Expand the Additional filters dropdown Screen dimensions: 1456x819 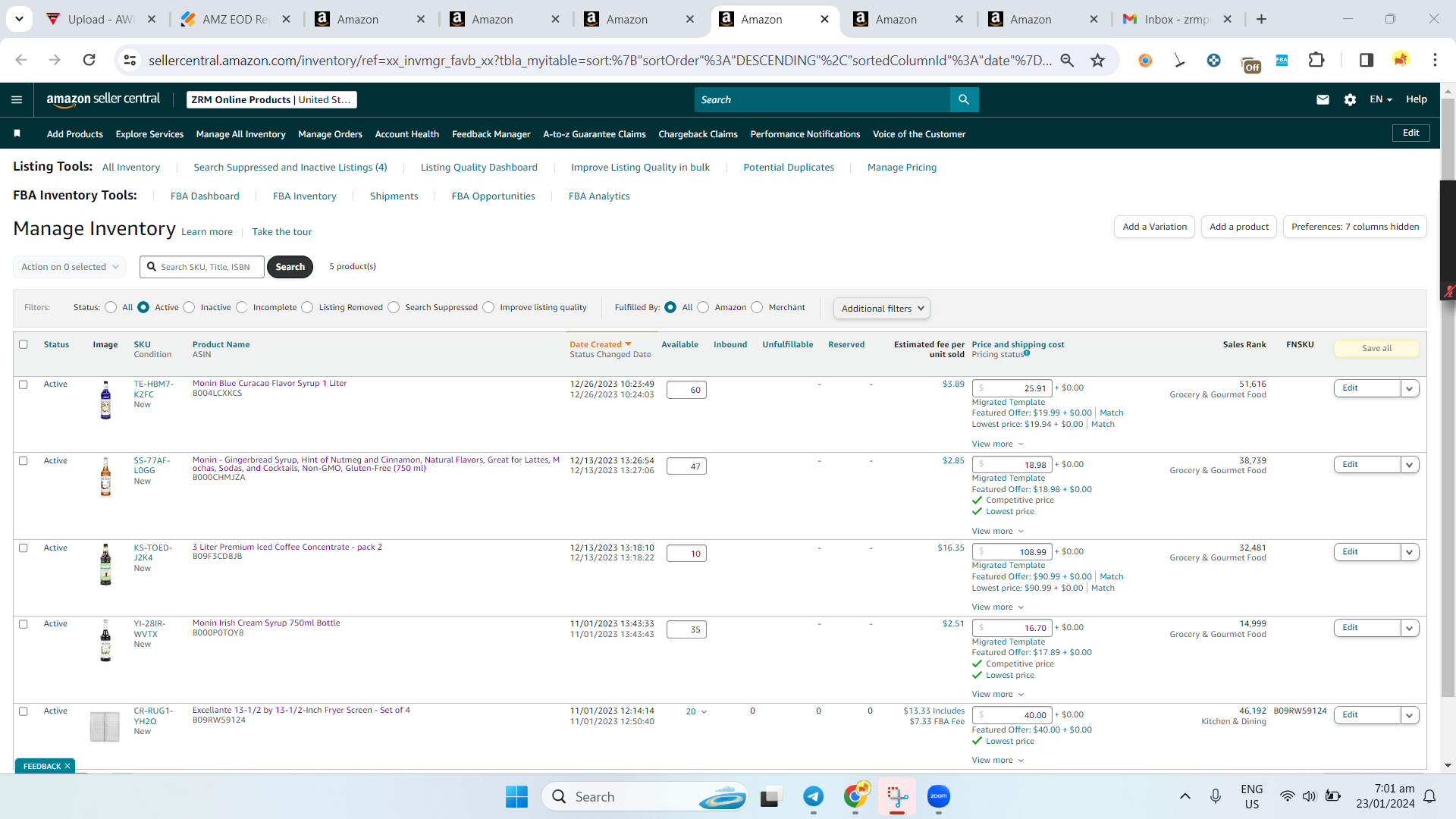tap(881, 309)
